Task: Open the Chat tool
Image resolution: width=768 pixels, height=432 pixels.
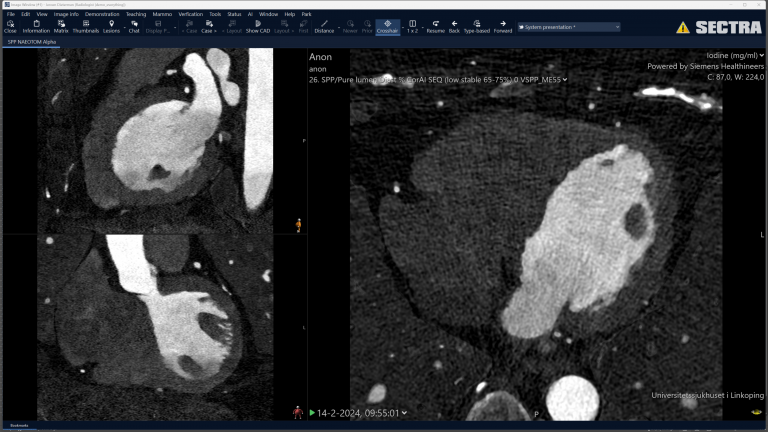Action: coord(134,26)
